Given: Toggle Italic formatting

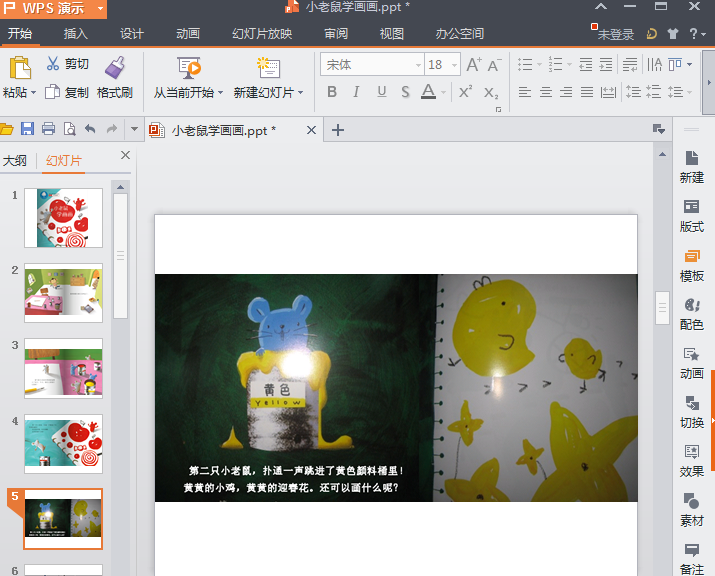Looking at the screenshot, I should point(356,92).
